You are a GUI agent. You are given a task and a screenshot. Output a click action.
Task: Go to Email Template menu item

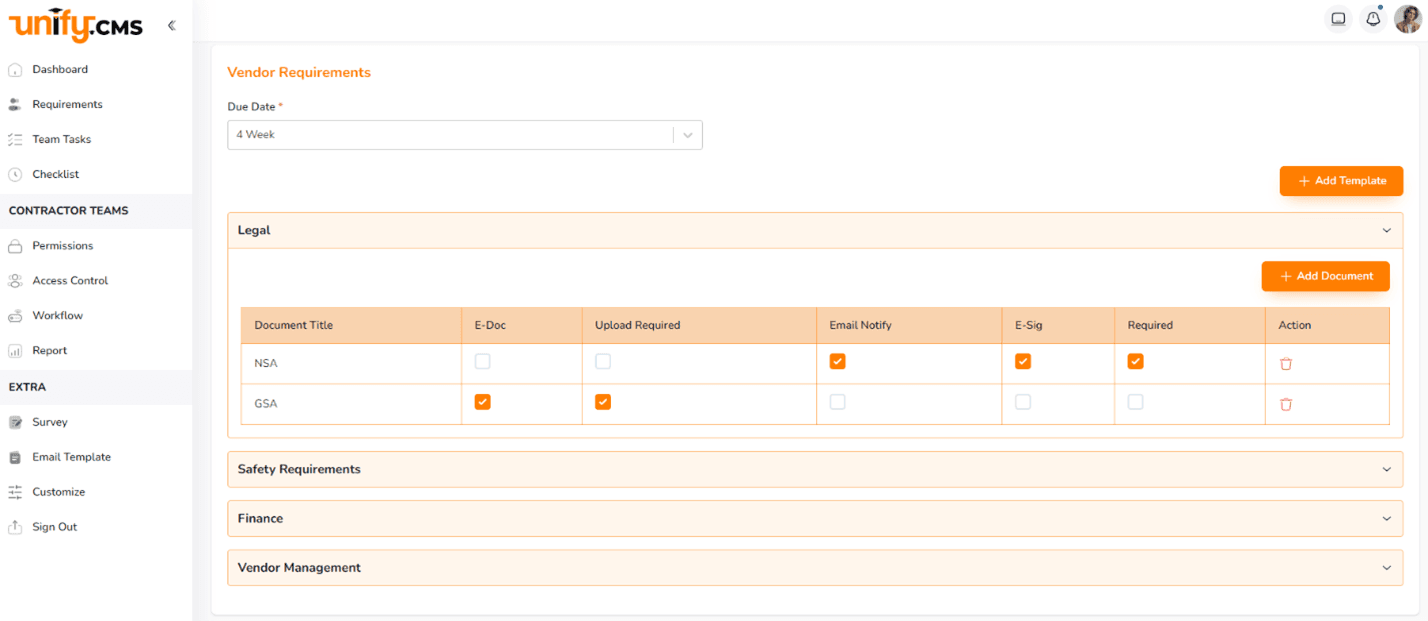click(71, 457)
